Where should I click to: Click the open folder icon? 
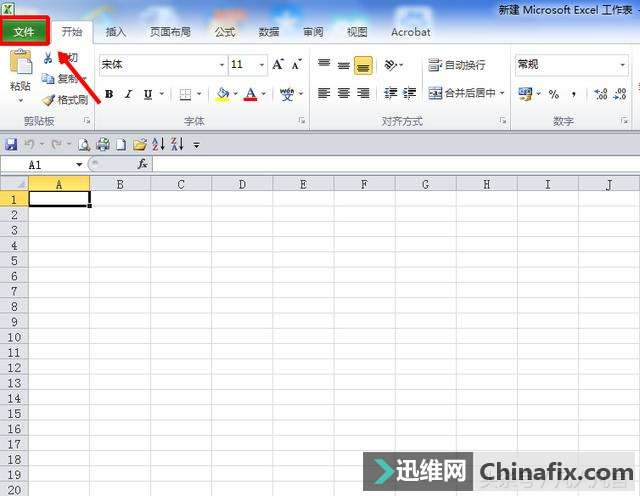pyautogui.click(x=140, y=144)
